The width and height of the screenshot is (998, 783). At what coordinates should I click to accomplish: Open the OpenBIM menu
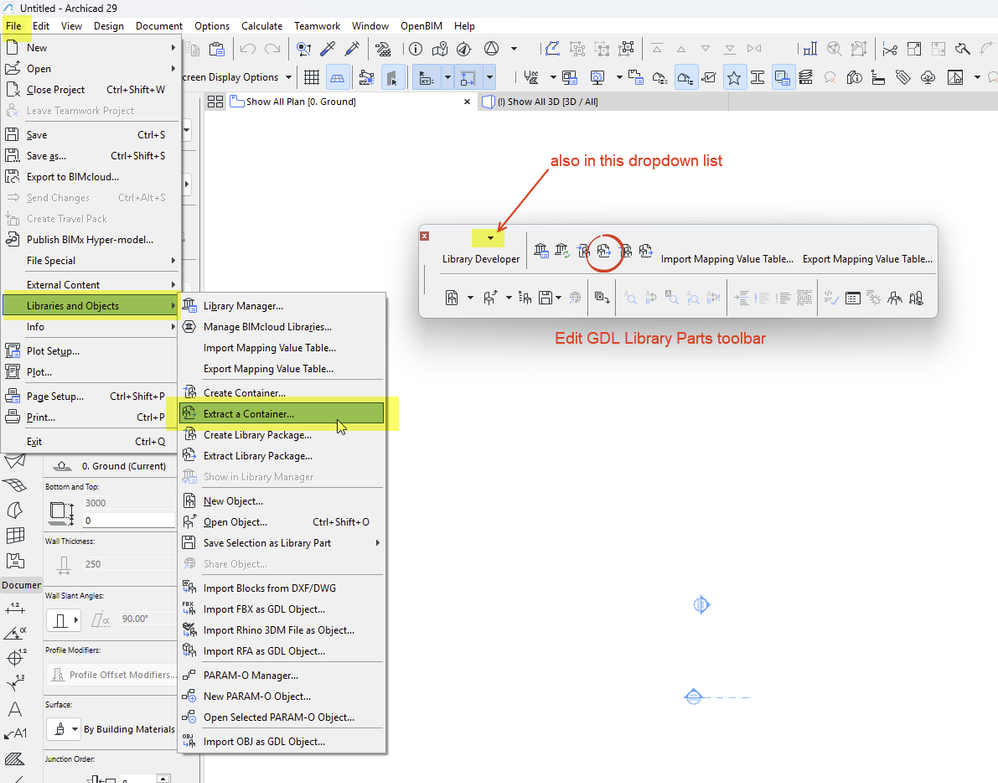tap(421, 26)
